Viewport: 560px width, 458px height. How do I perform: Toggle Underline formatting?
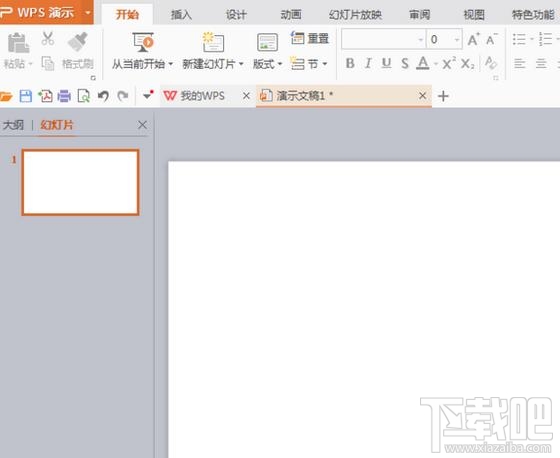tap(386, 64)
